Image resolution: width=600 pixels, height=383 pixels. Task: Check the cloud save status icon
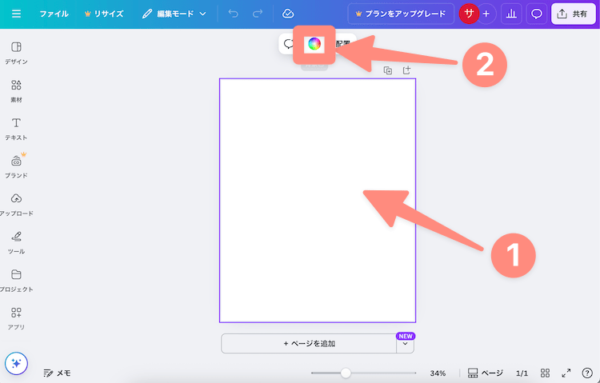[x=288, y=14]
